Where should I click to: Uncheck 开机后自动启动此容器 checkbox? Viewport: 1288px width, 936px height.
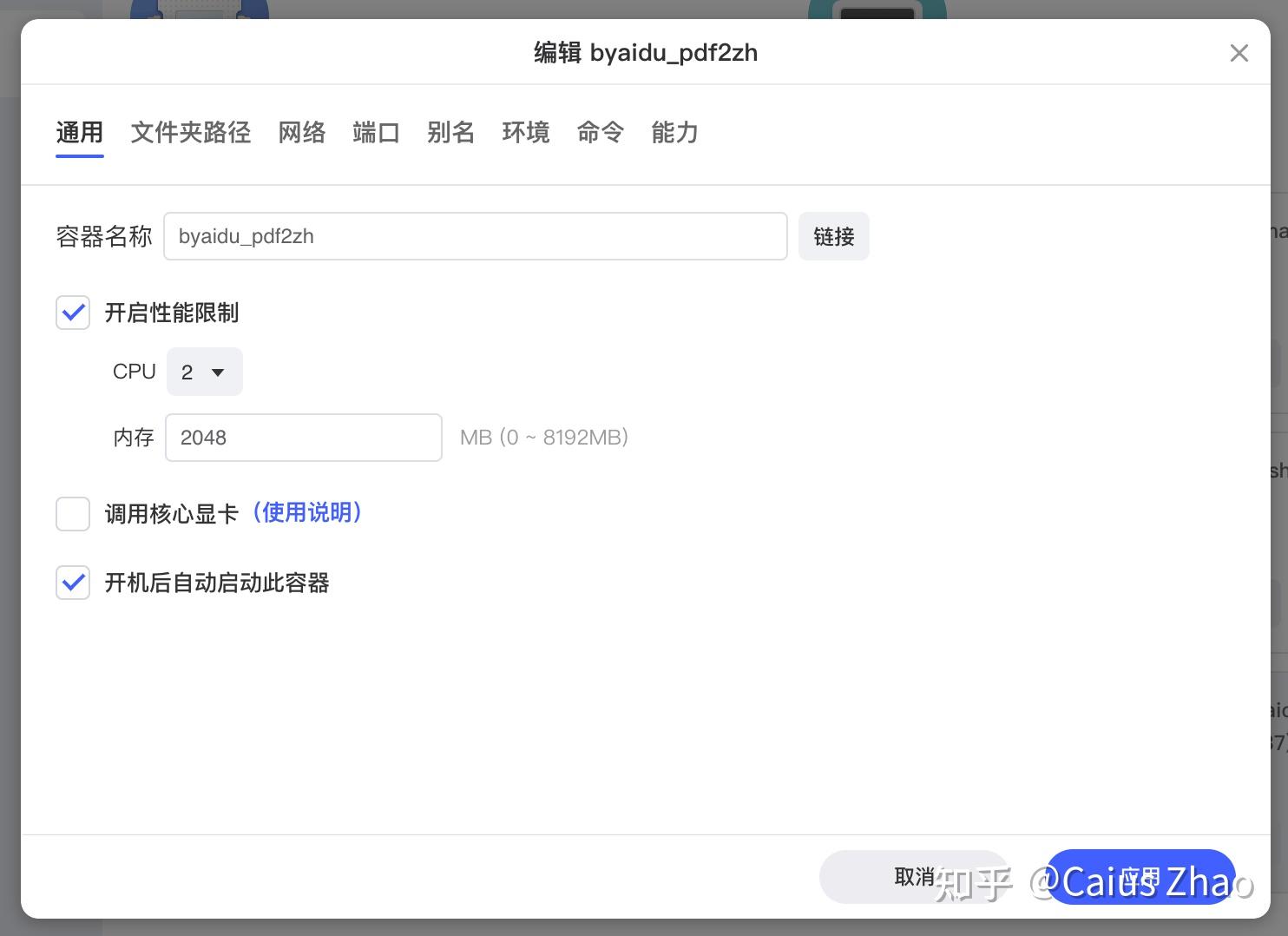(x=73, y=583)
